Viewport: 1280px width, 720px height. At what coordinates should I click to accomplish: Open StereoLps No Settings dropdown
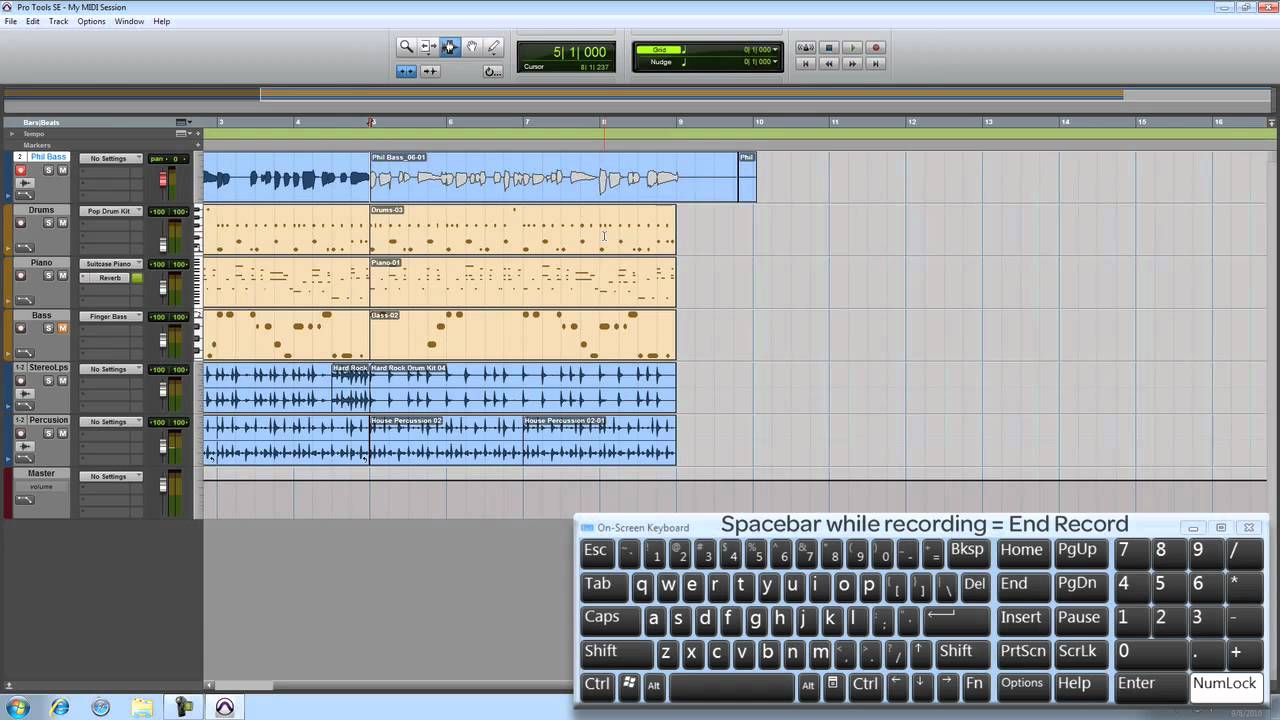pyautogui.click(x=111, y=369)
